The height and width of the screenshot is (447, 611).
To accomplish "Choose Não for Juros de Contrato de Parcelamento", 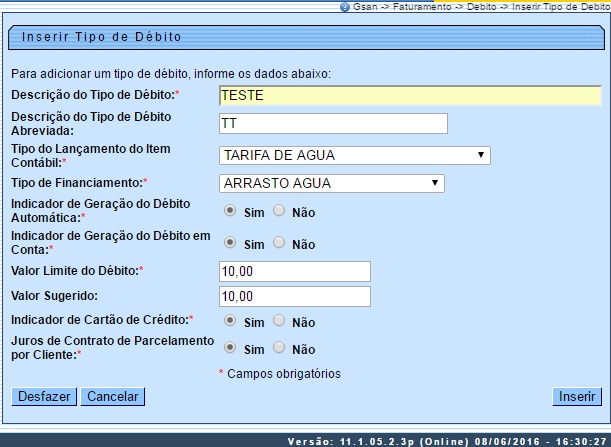I will coord(279,348).
